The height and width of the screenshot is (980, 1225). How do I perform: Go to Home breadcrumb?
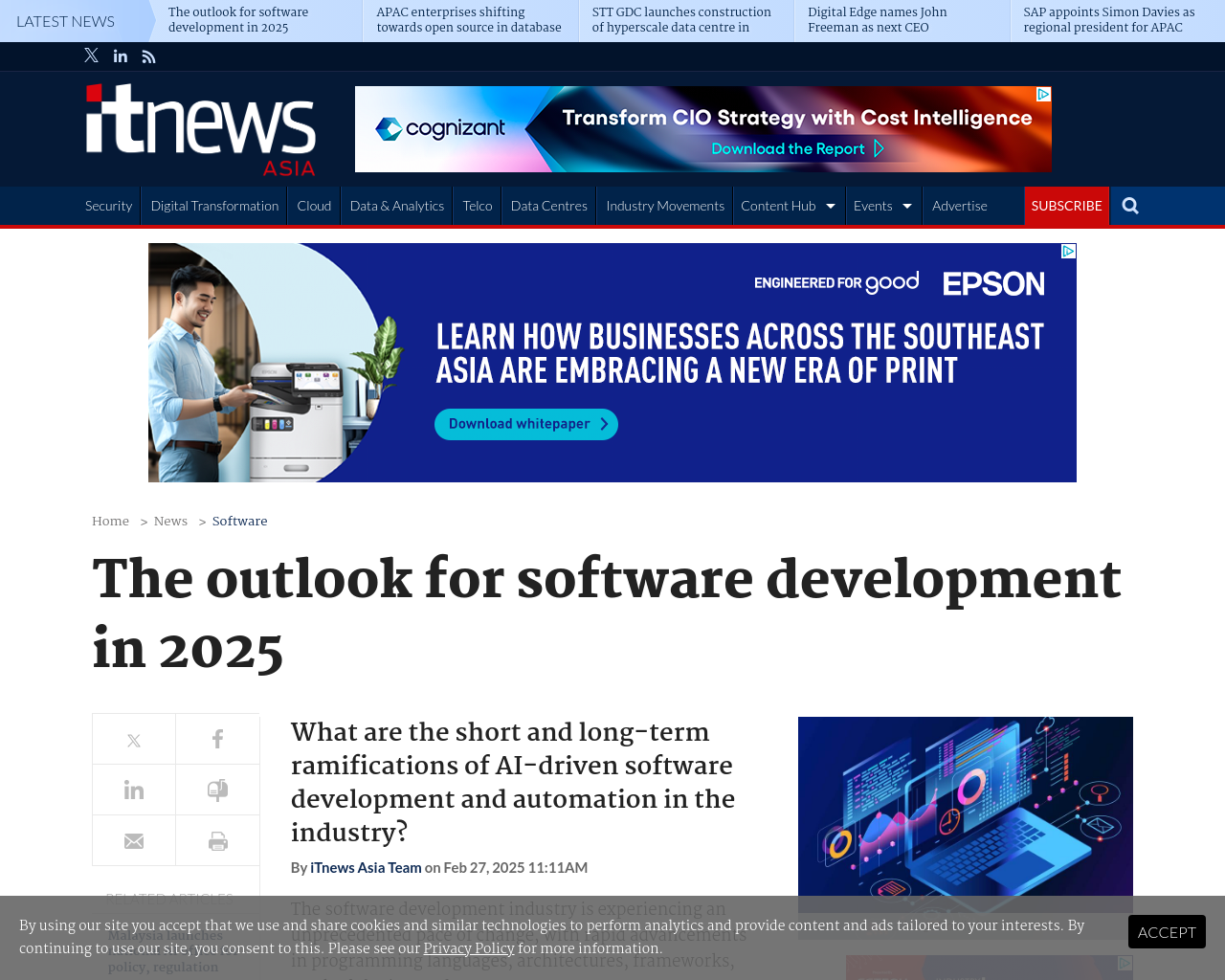(110, 522)
